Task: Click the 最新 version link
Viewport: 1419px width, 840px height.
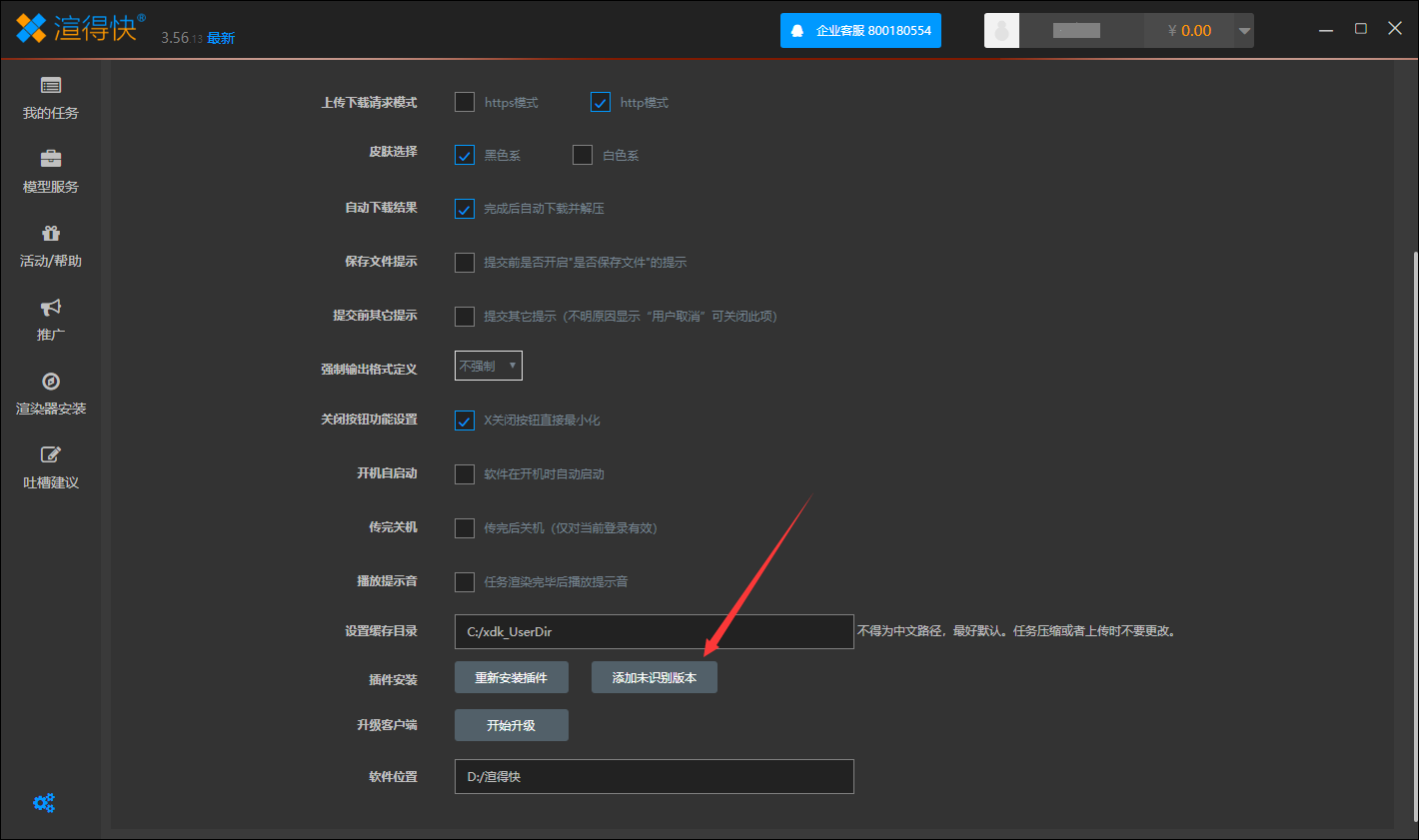Action: [221, 38]
